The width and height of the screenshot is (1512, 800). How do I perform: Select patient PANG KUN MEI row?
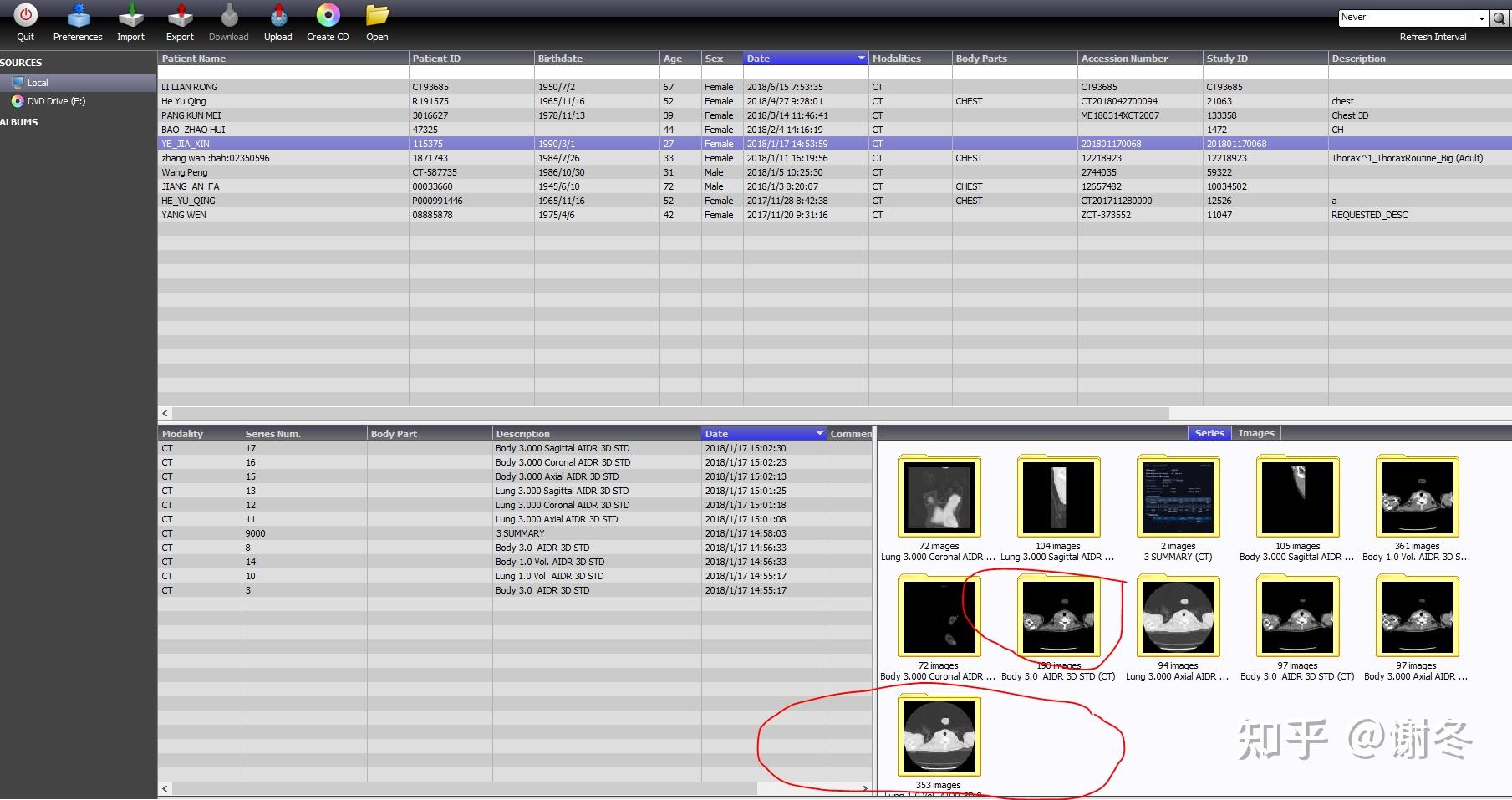(834, 115)
